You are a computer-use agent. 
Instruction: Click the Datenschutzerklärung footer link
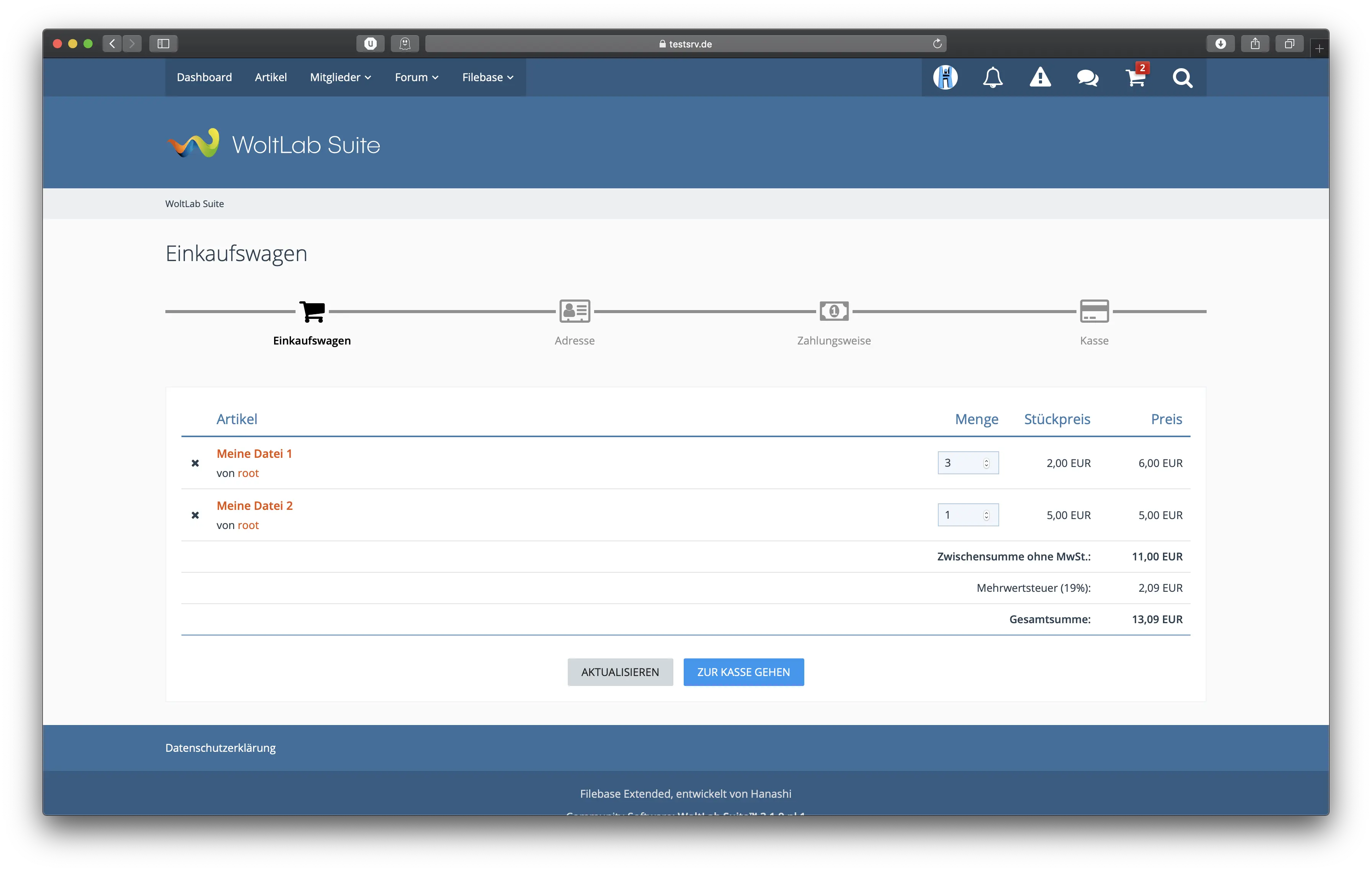point(220,748)
